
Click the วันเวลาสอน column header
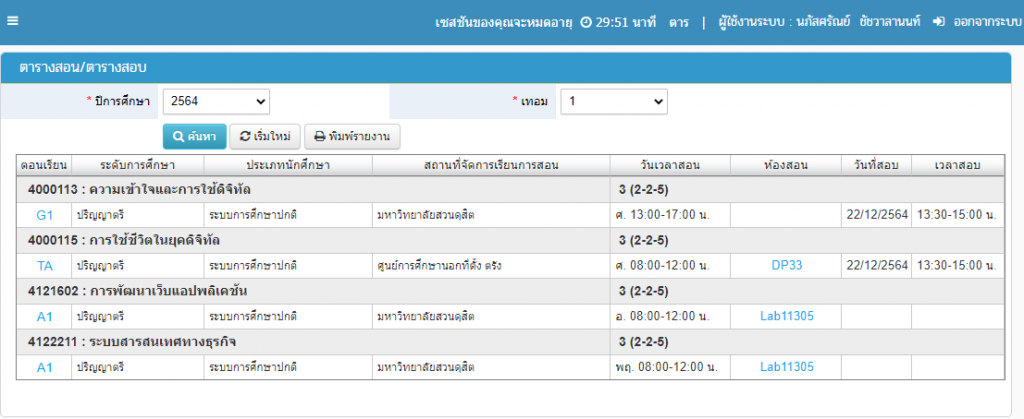click(669, 165)
